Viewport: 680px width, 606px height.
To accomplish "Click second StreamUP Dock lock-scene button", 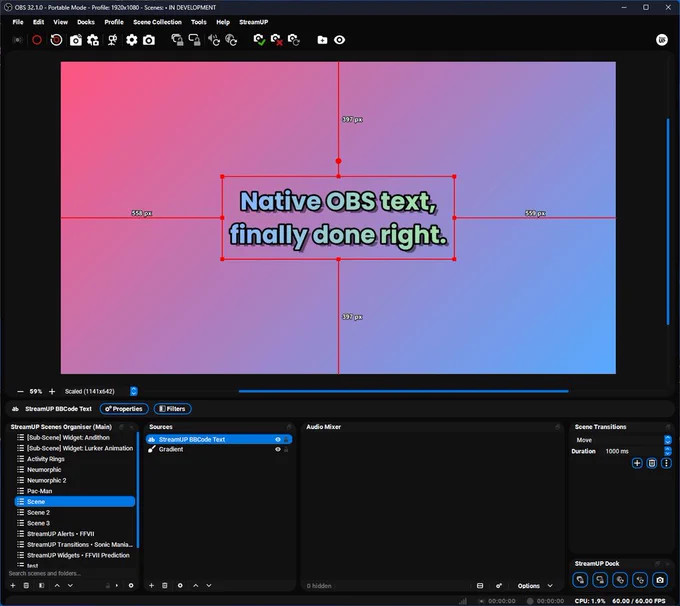I will pyautogui.click(x=600, y=580).
